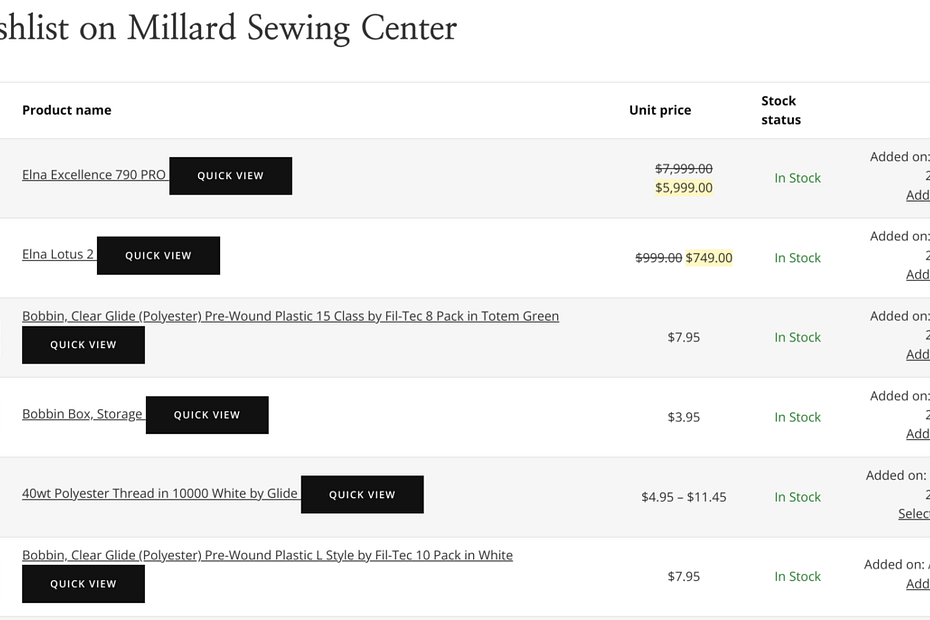Open the Bobbin Box, Storage link
The width and height of the screenshot is (930, 620).
[x=82, y=414]
